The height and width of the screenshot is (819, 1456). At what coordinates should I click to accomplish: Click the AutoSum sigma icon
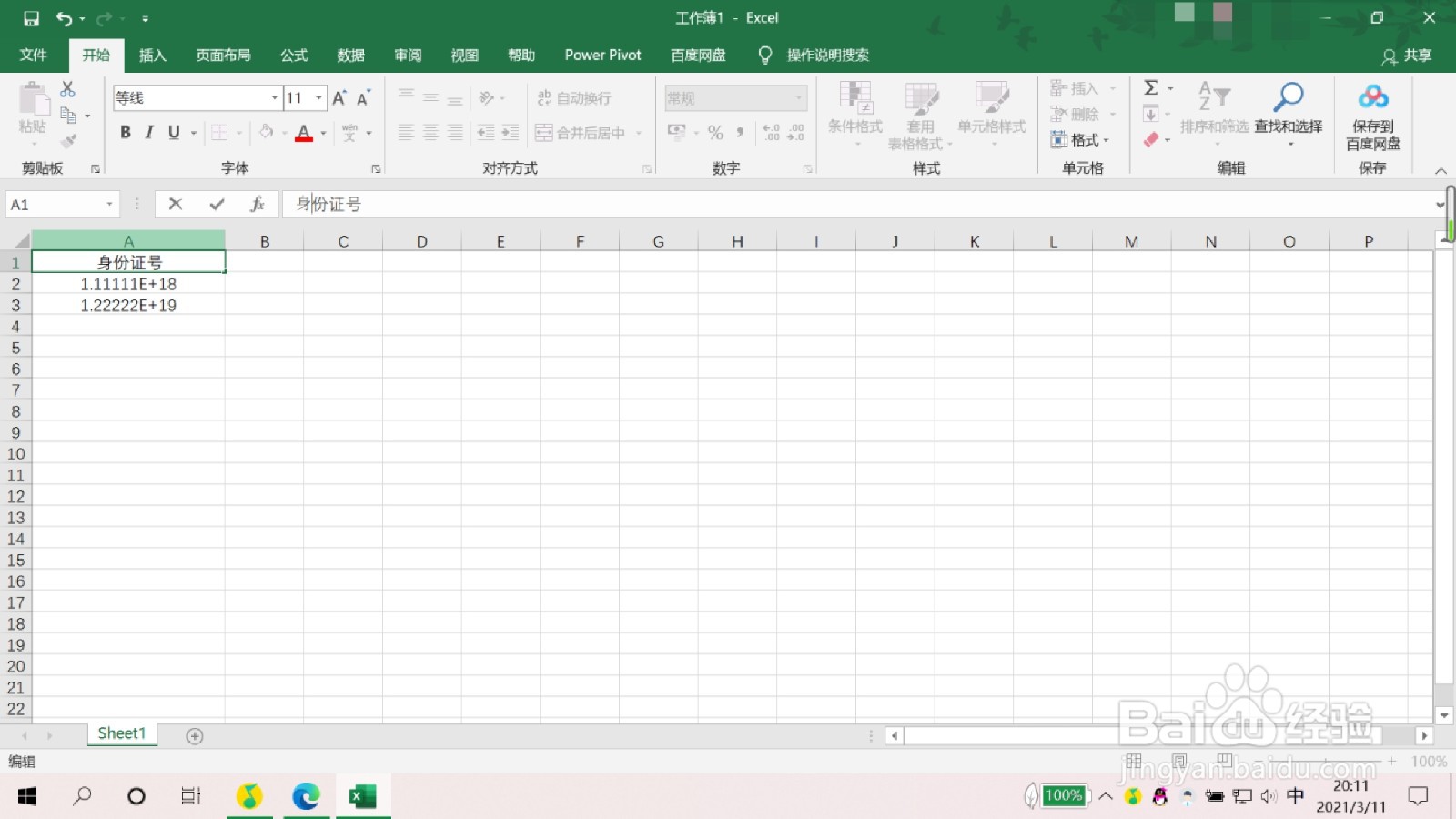pos(1151,88)
